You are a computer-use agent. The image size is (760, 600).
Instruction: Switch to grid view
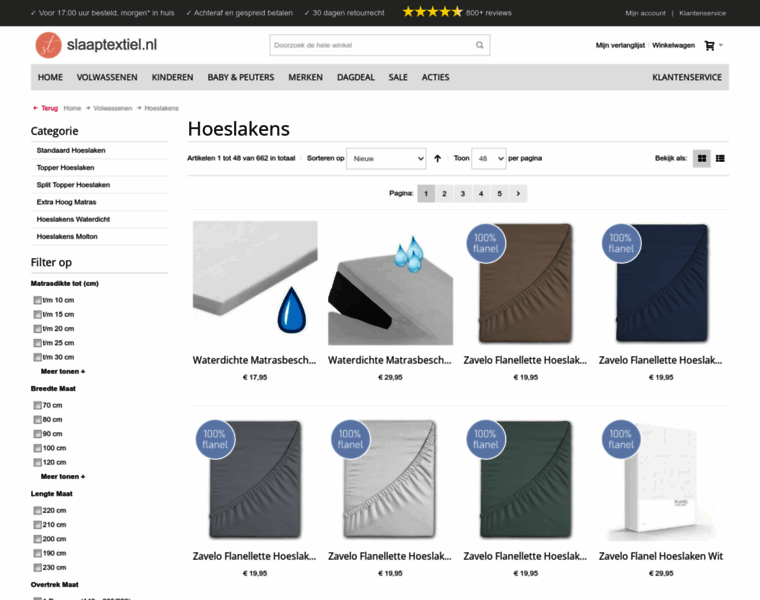tap(702, 158)
